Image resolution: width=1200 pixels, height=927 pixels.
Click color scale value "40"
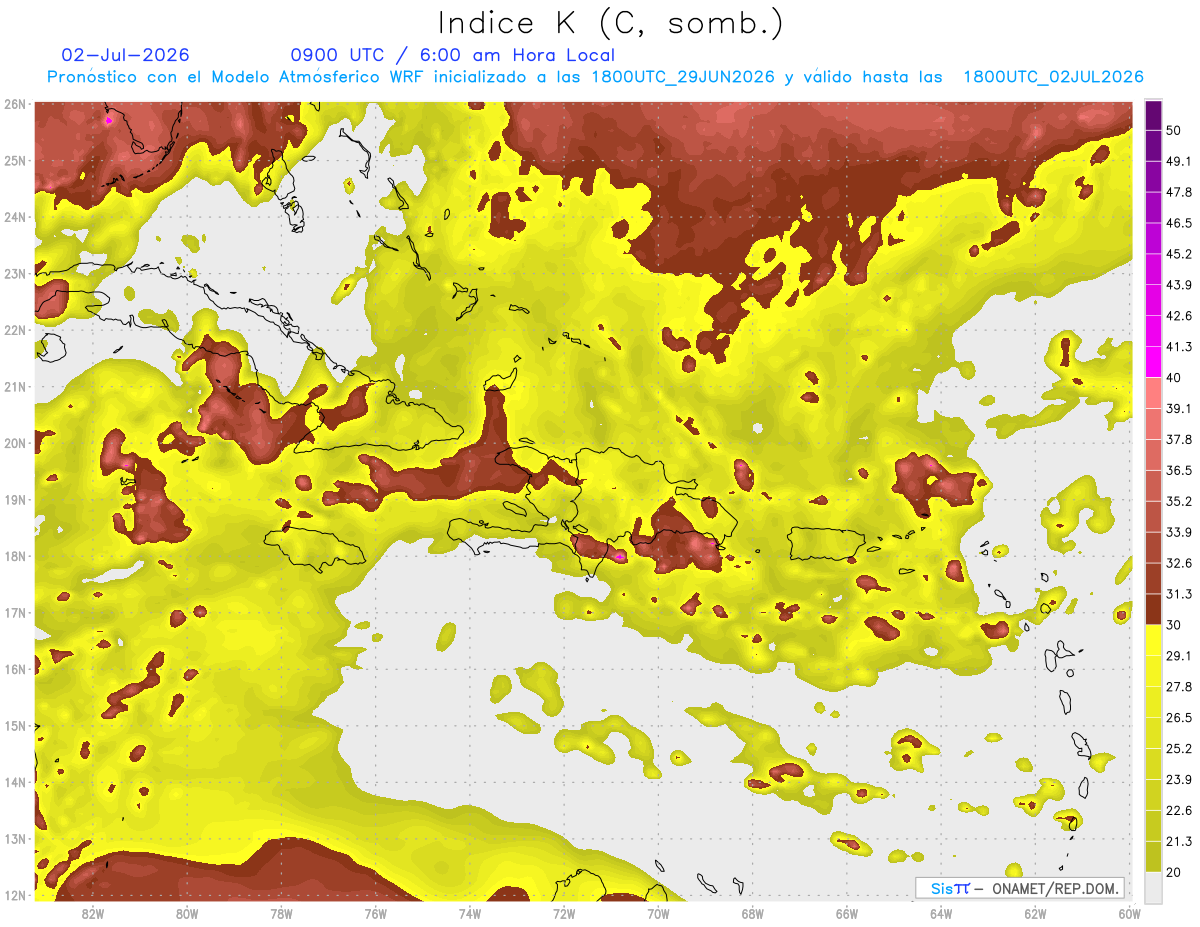[x=1174, y=377]
